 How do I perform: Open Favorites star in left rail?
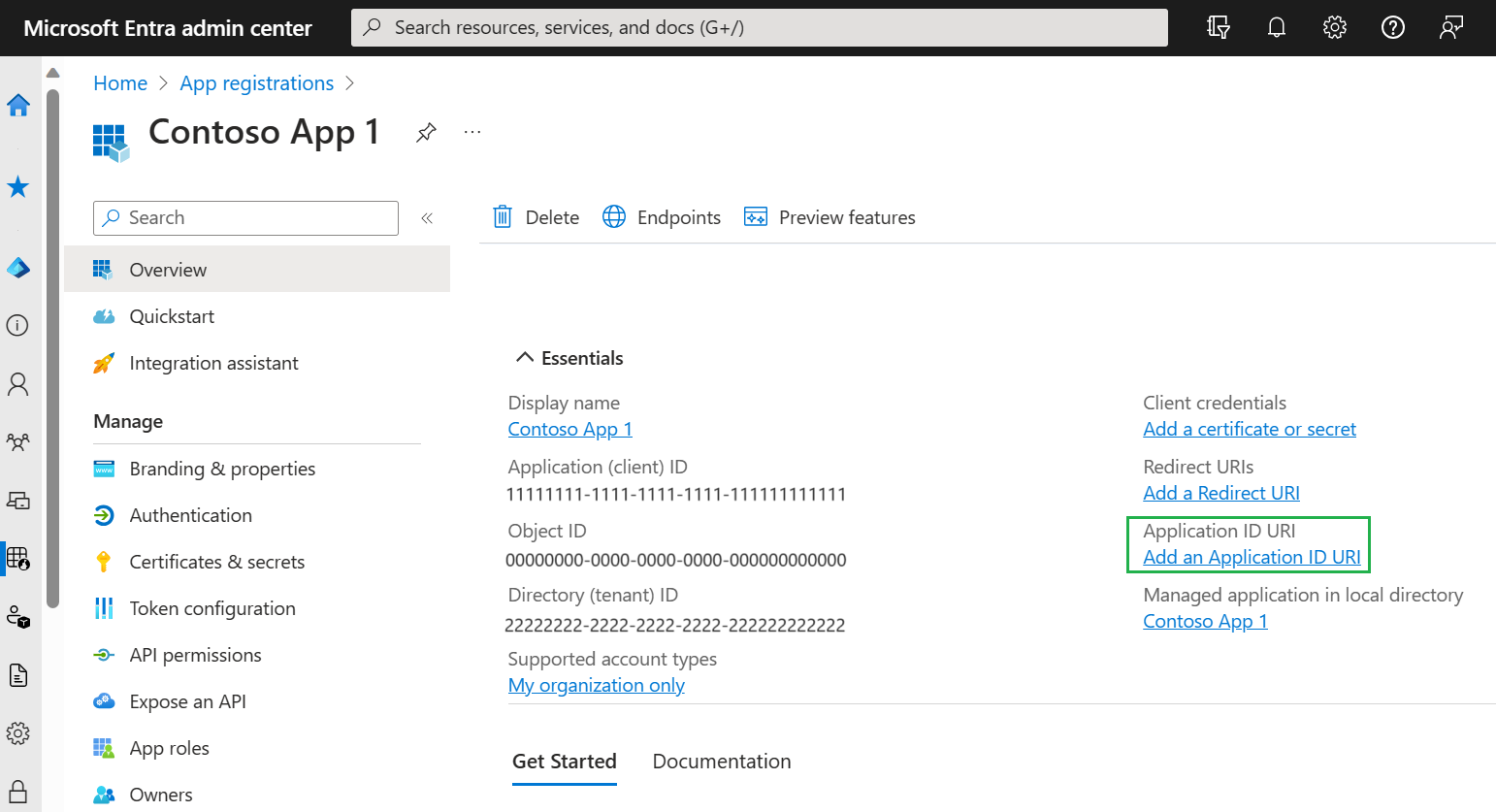(18, 186)
